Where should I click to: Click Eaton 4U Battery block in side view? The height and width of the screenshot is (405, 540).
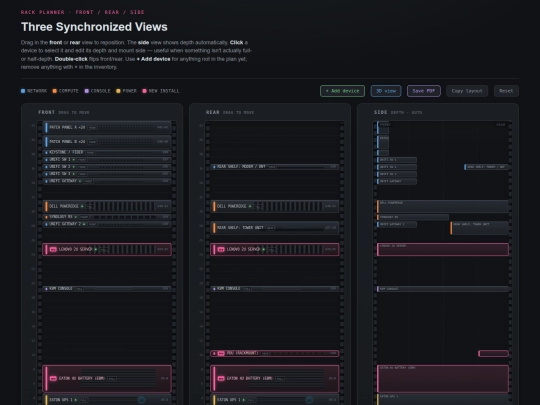(x=443, y=378)
